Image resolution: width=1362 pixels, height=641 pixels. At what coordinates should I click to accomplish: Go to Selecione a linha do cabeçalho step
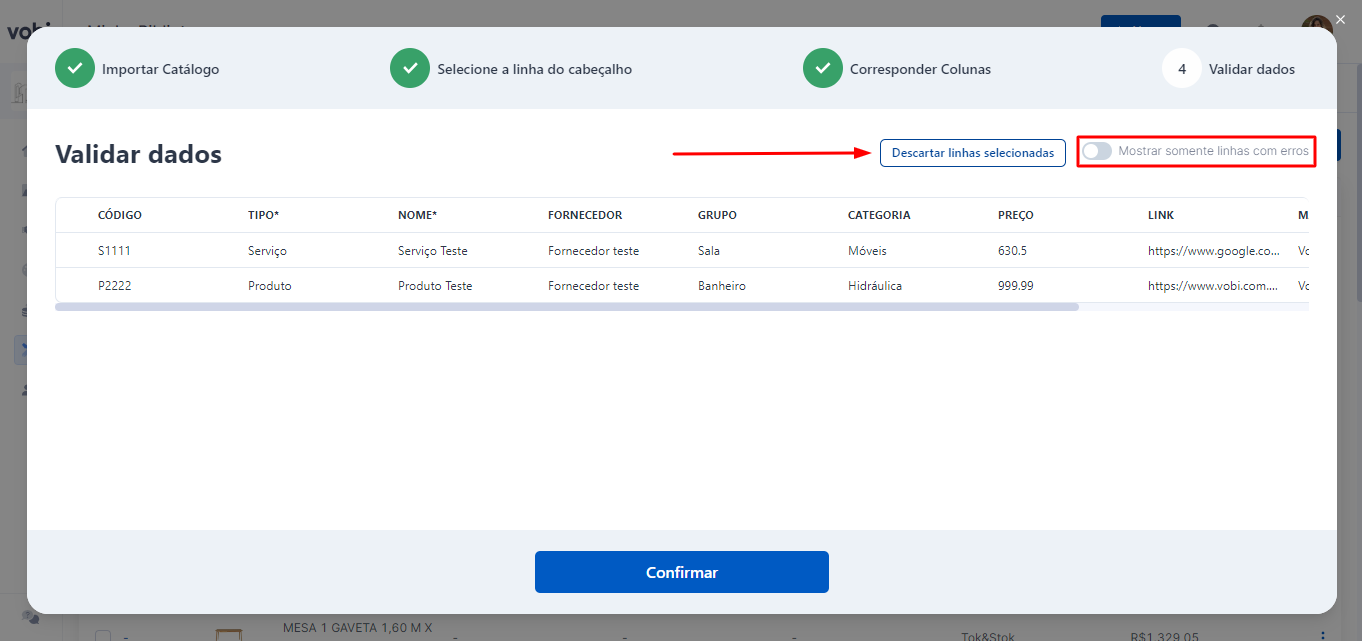tap(534, 69)
